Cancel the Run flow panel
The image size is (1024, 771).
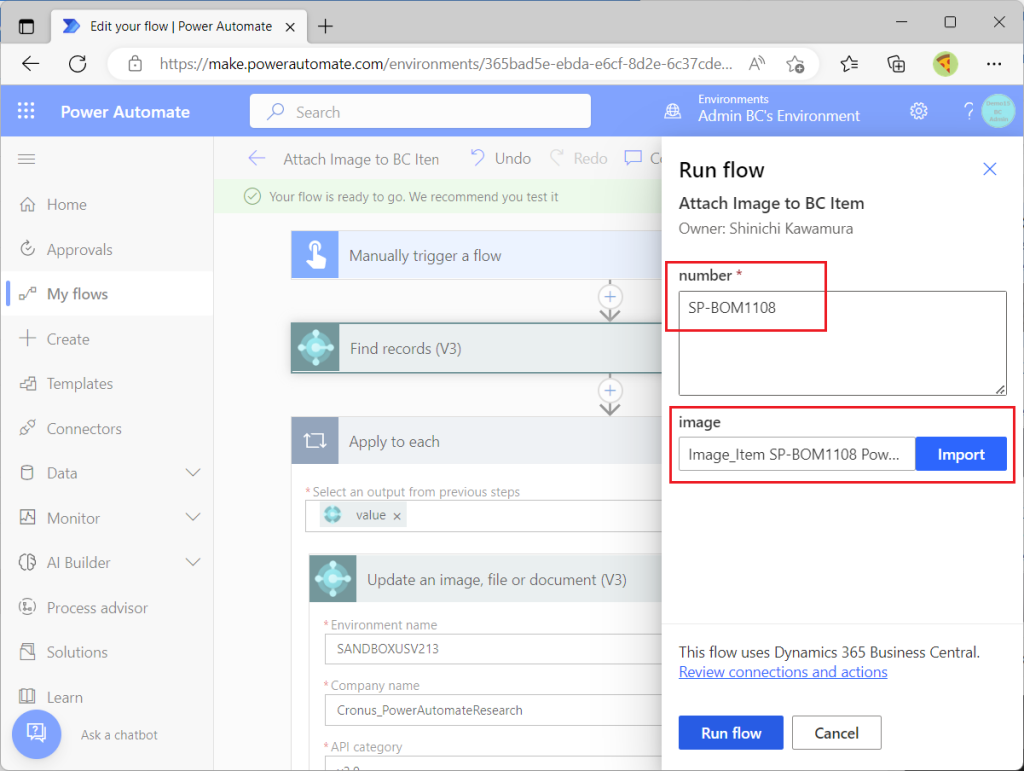point(837,733)
